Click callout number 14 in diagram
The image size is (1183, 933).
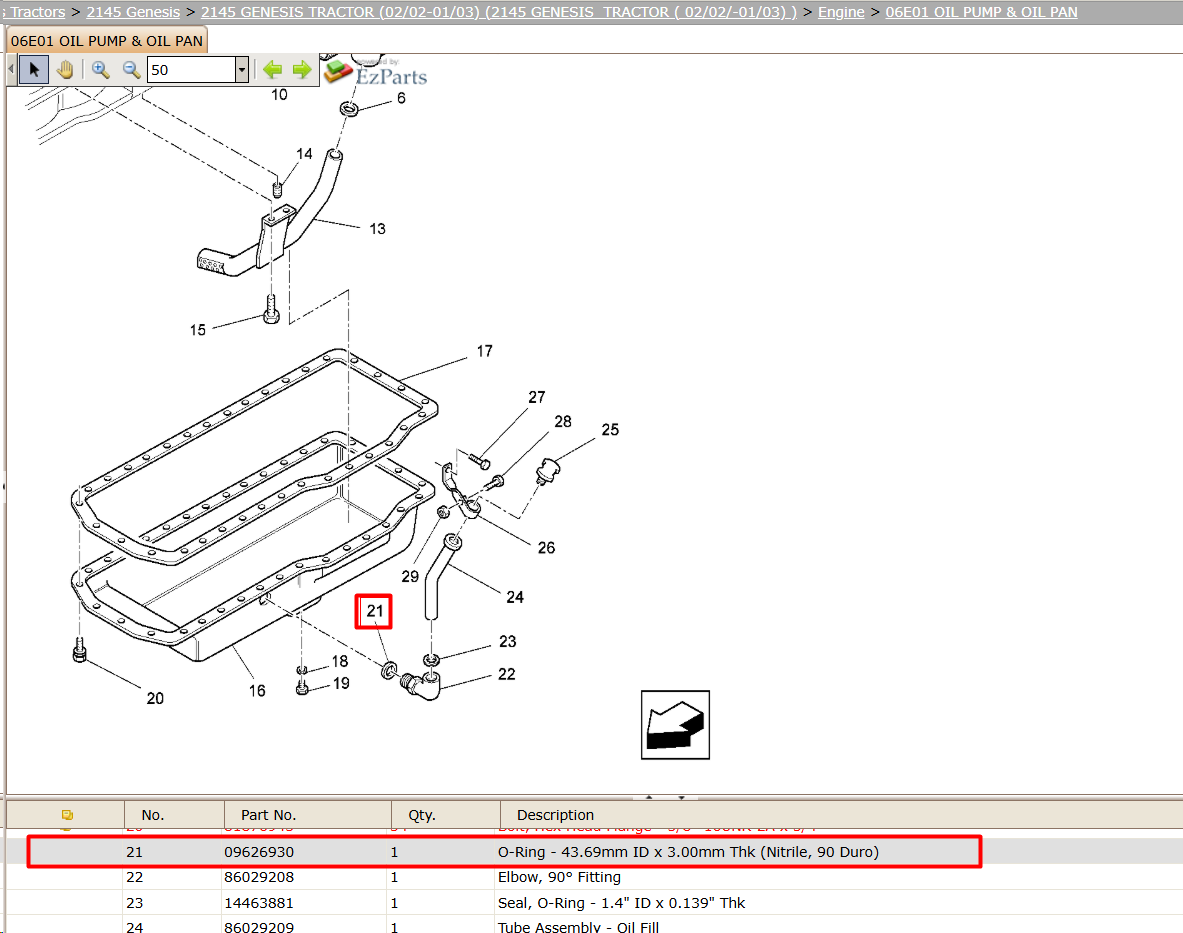coord(304,154)
